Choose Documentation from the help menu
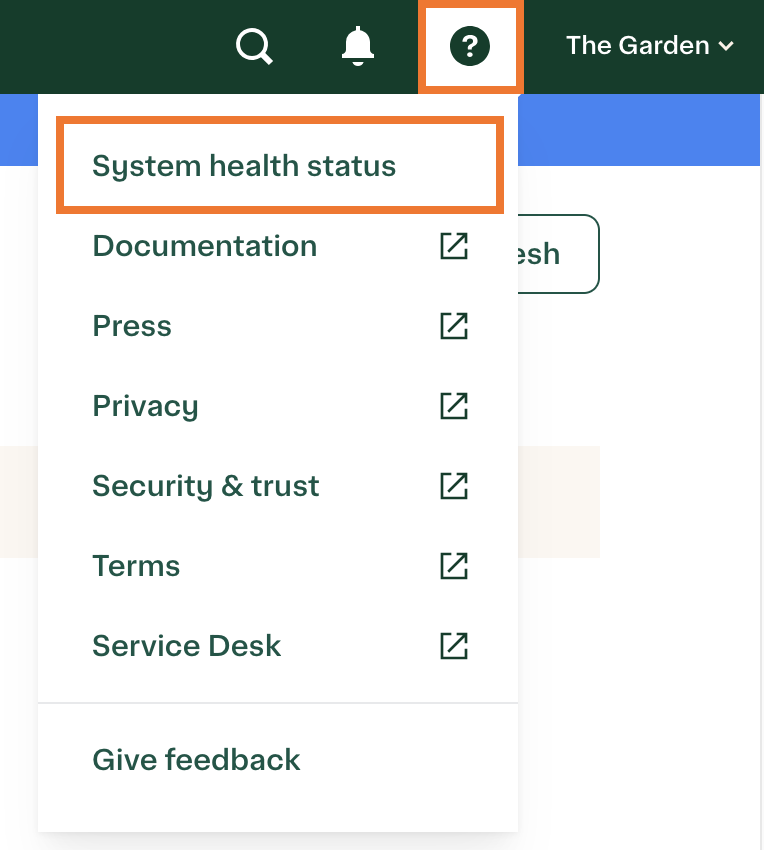764x850 pixels. tap(204, 246)
